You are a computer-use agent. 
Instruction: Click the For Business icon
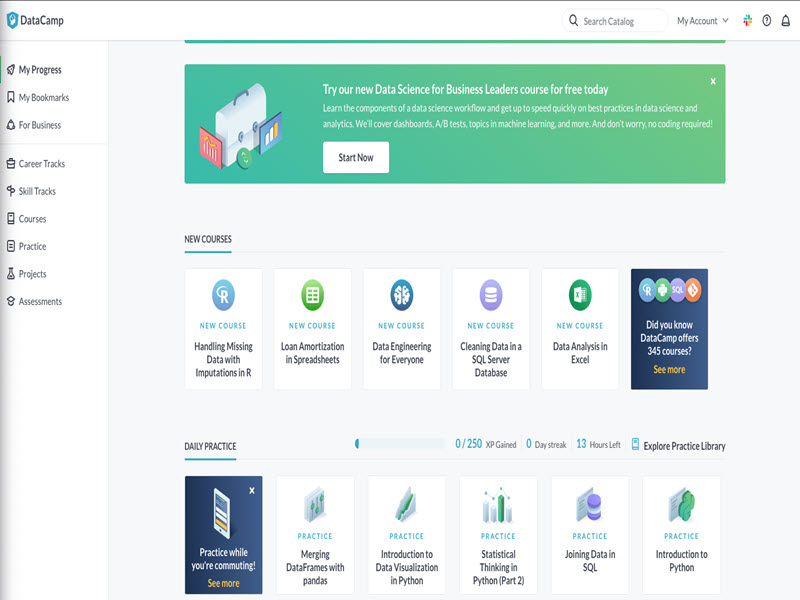[11, 124]
